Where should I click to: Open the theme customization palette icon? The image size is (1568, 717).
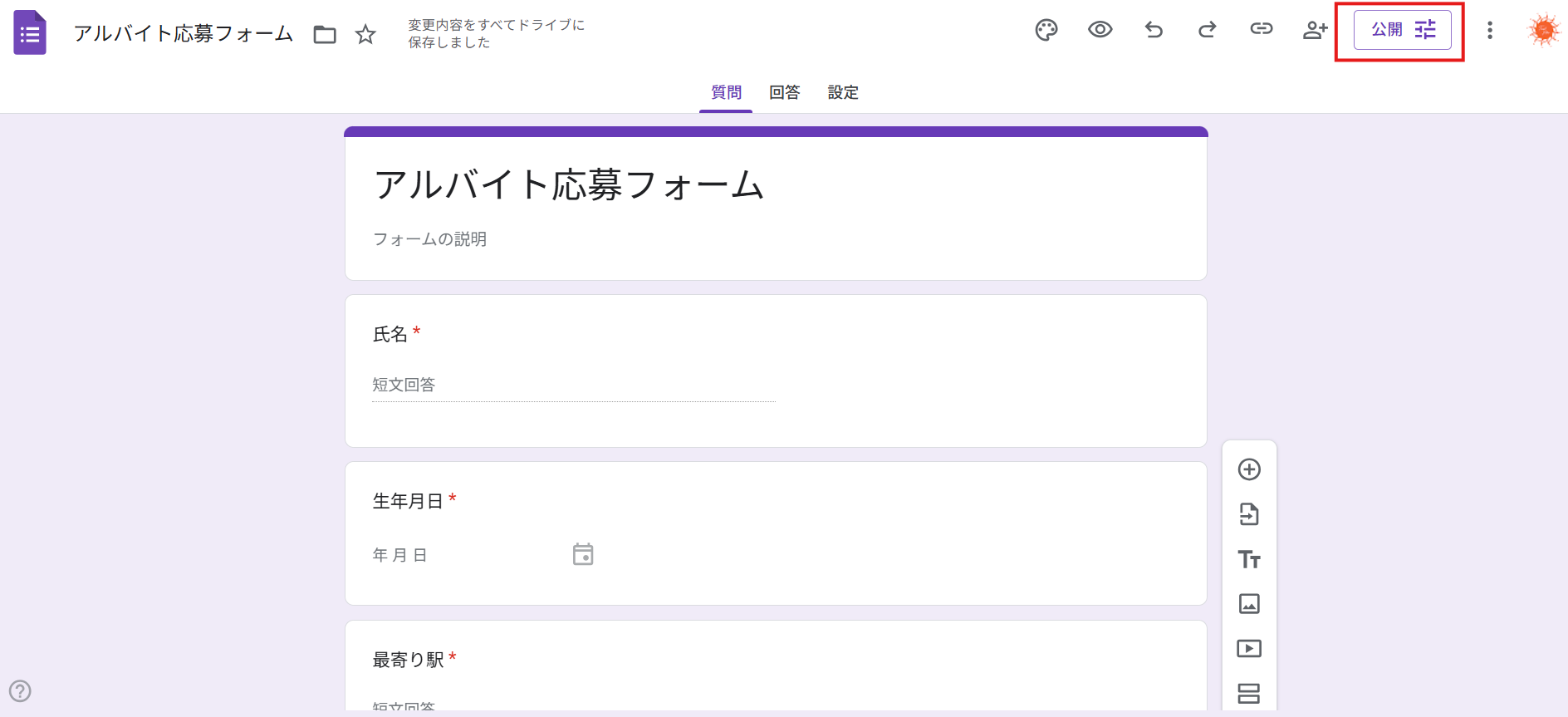tap(1046, 30)
